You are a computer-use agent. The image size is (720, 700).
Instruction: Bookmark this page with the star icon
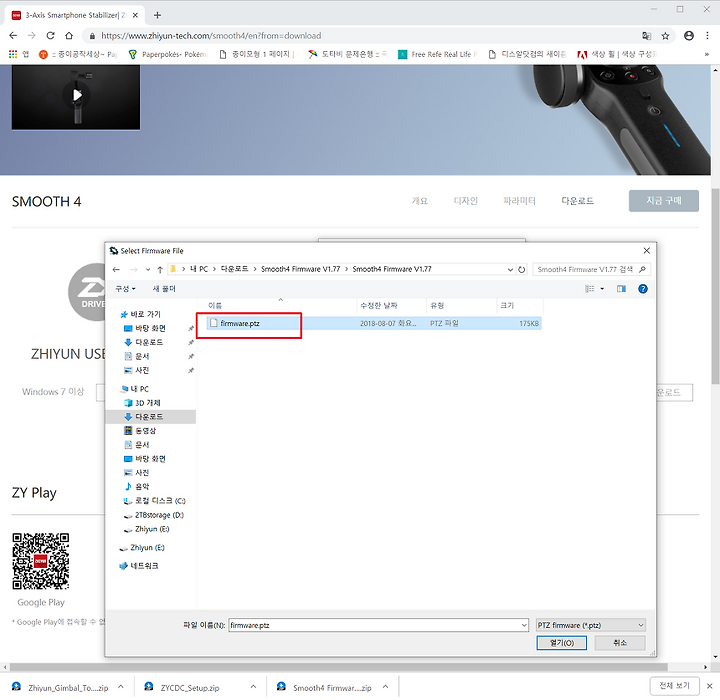click(665, 36)
